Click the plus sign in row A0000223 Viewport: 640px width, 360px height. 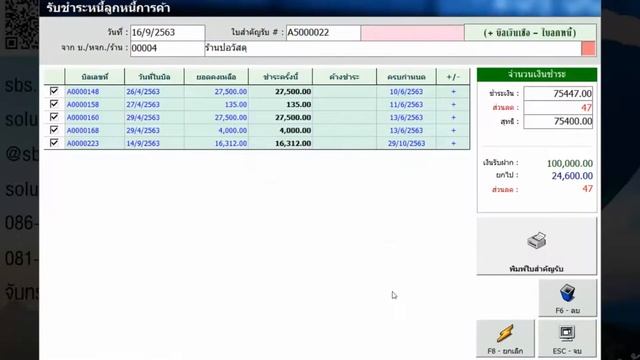(x=453, y=144)
